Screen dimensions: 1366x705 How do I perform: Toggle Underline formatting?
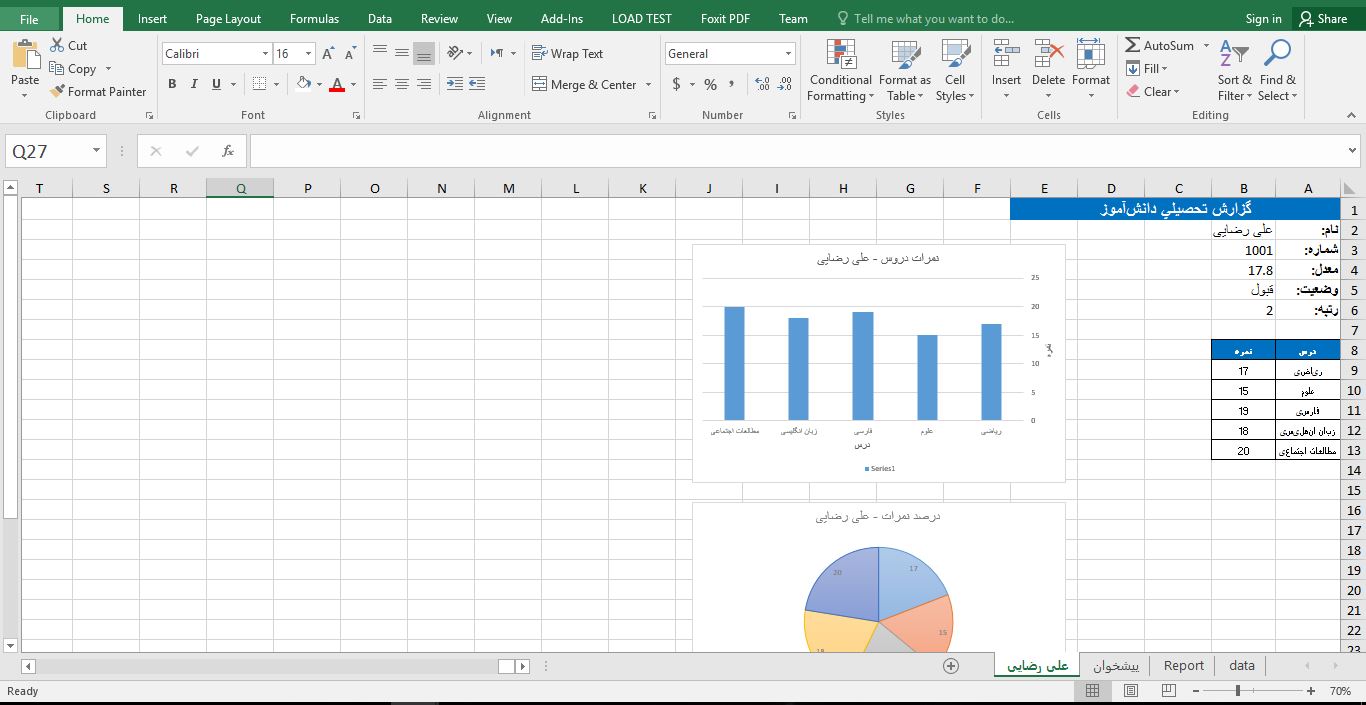(x=216, y=84)
